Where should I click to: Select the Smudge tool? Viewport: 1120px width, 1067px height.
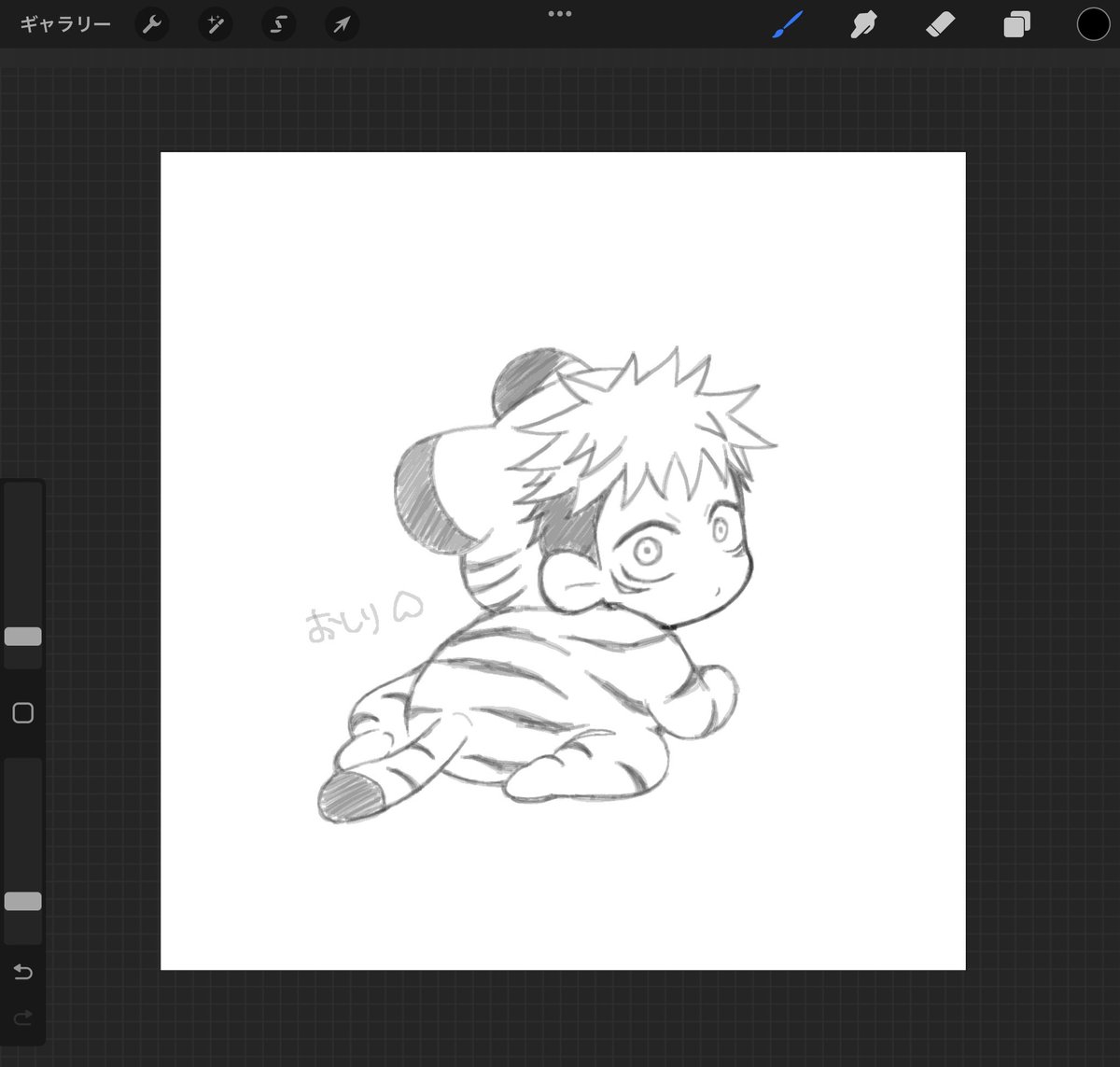[863, 24]
